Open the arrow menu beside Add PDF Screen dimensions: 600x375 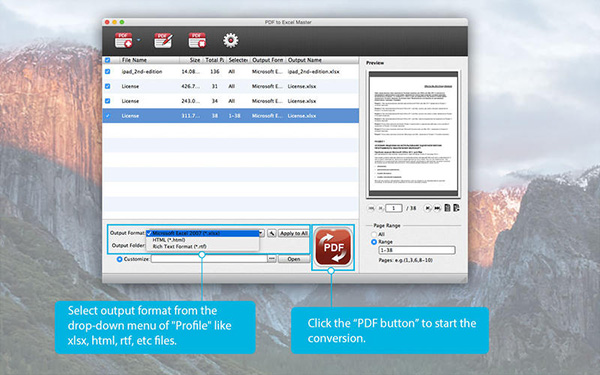click(139, 40)
